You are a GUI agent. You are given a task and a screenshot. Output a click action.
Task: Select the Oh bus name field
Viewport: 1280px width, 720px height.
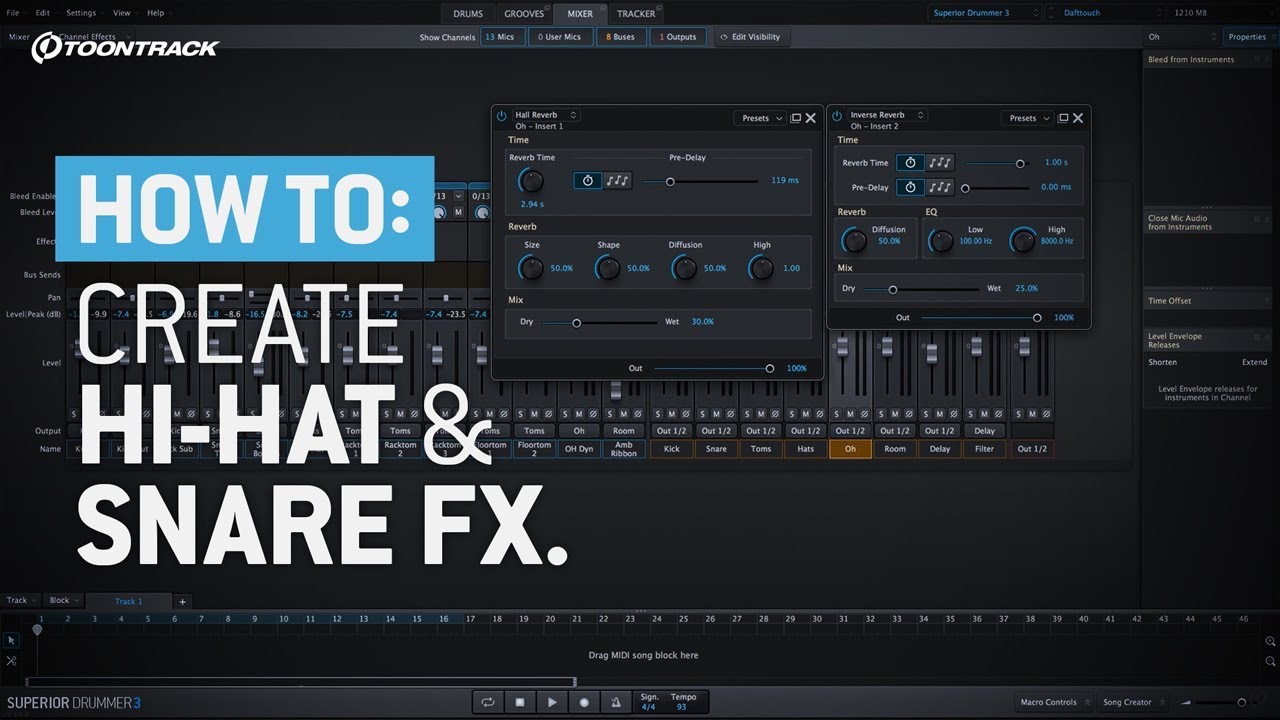(850, 449)
